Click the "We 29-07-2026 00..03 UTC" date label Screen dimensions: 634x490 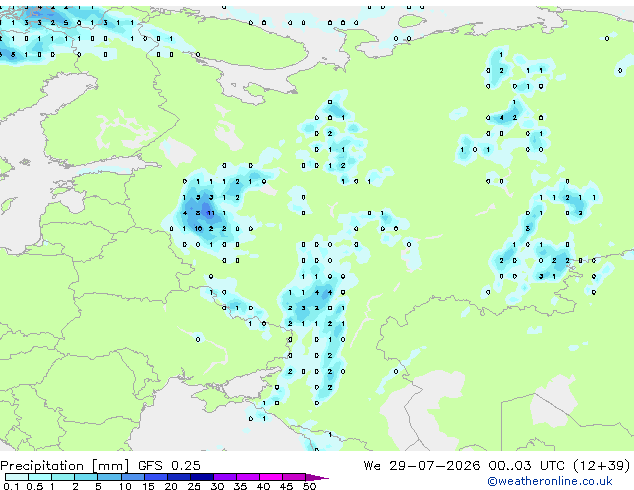[464, 466]
